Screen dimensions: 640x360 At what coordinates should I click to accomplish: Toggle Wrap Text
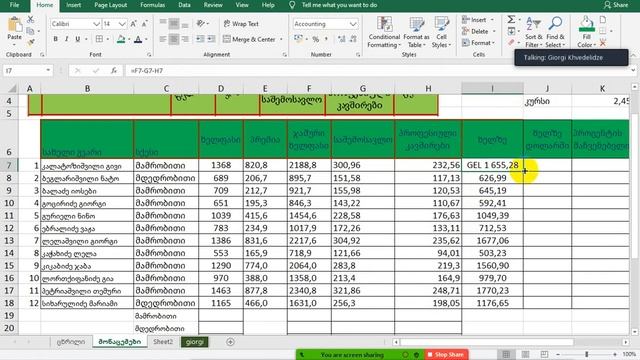click(x=241, y=24)
